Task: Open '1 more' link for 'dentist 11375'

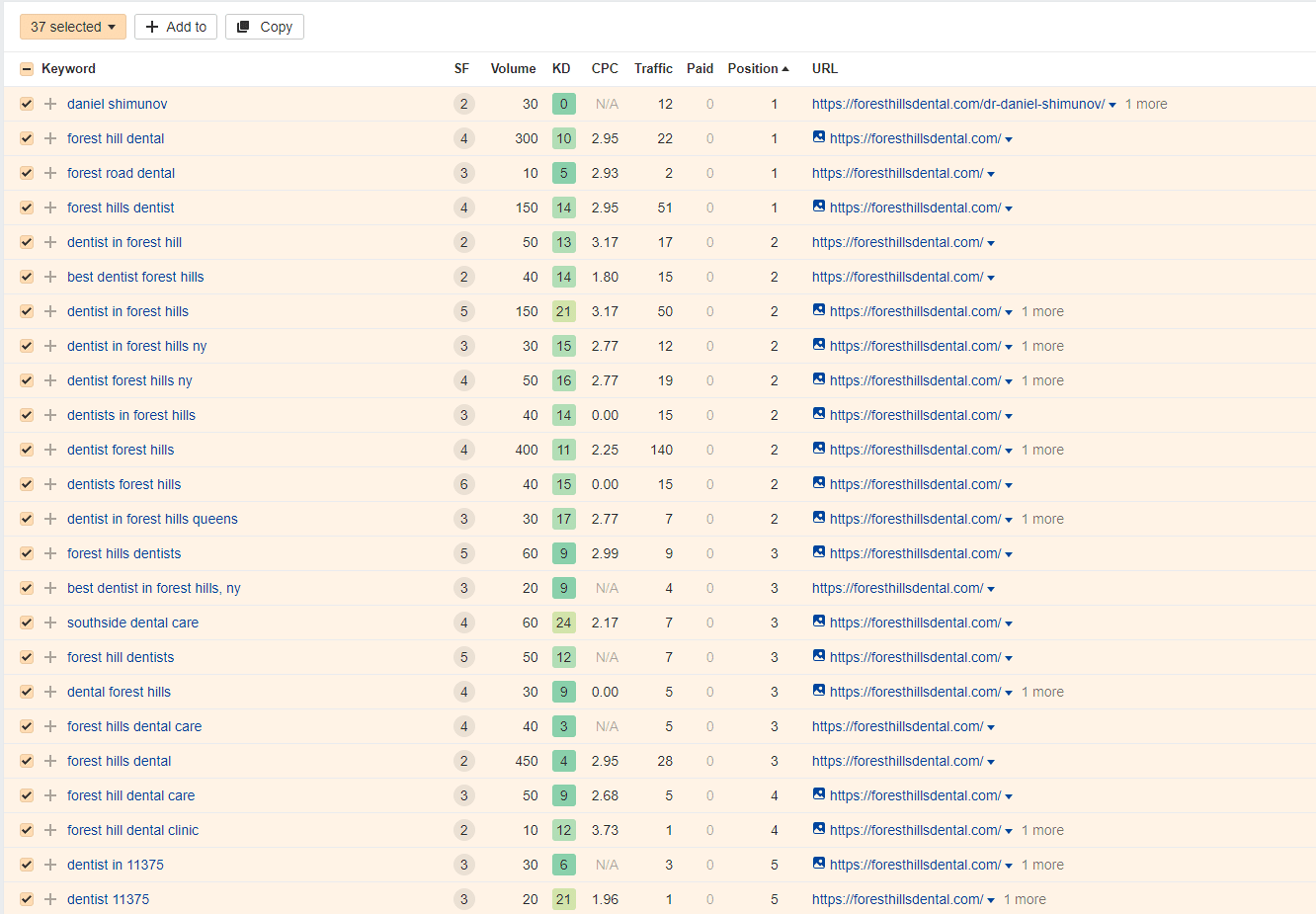Action: pos(1025,899)
